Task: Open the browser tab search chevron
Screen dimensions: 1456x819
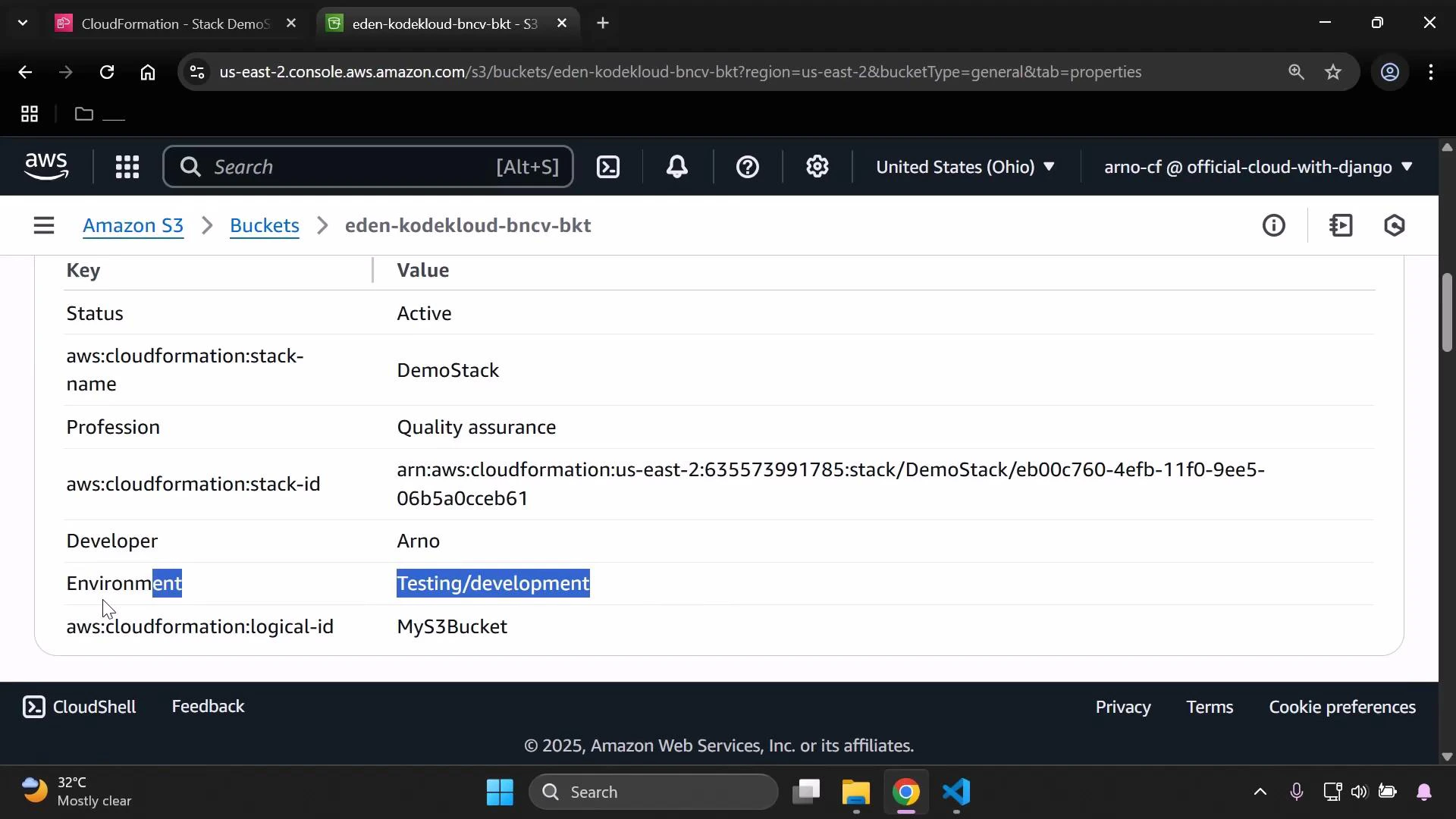Action: pyautogui.click(x=23, y=23)
